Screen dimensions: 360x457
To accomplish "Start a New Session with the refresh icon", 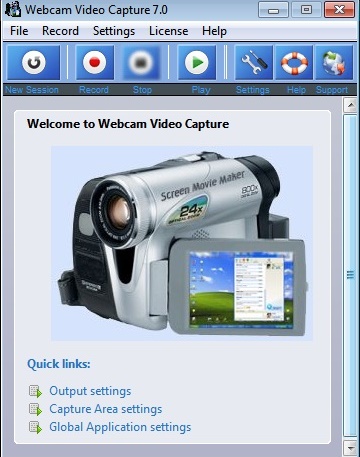I will point(33,63).
